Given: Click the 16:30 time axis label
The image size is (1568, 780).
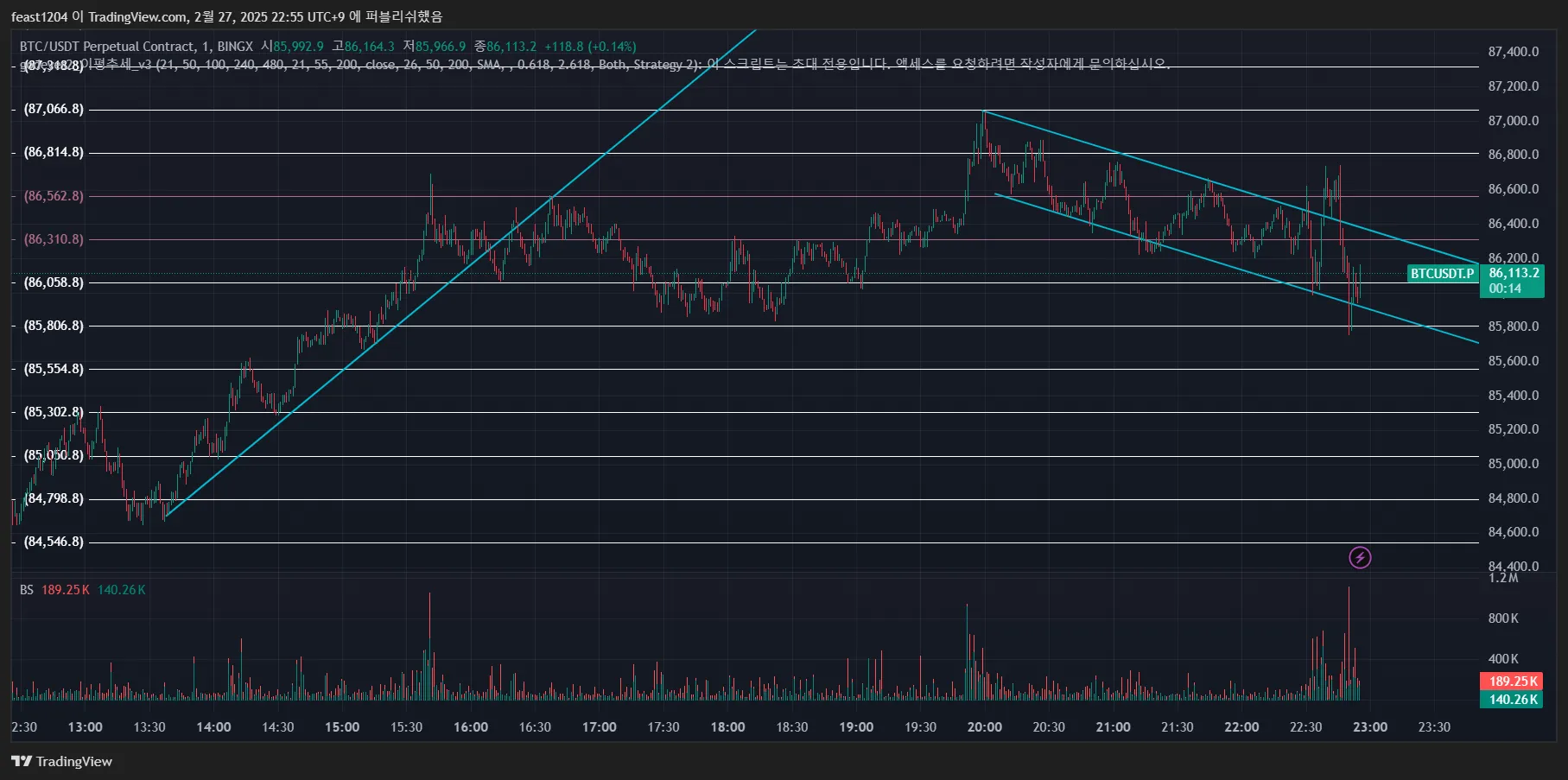Looking at the screenshot, I should tap(535, 727).
